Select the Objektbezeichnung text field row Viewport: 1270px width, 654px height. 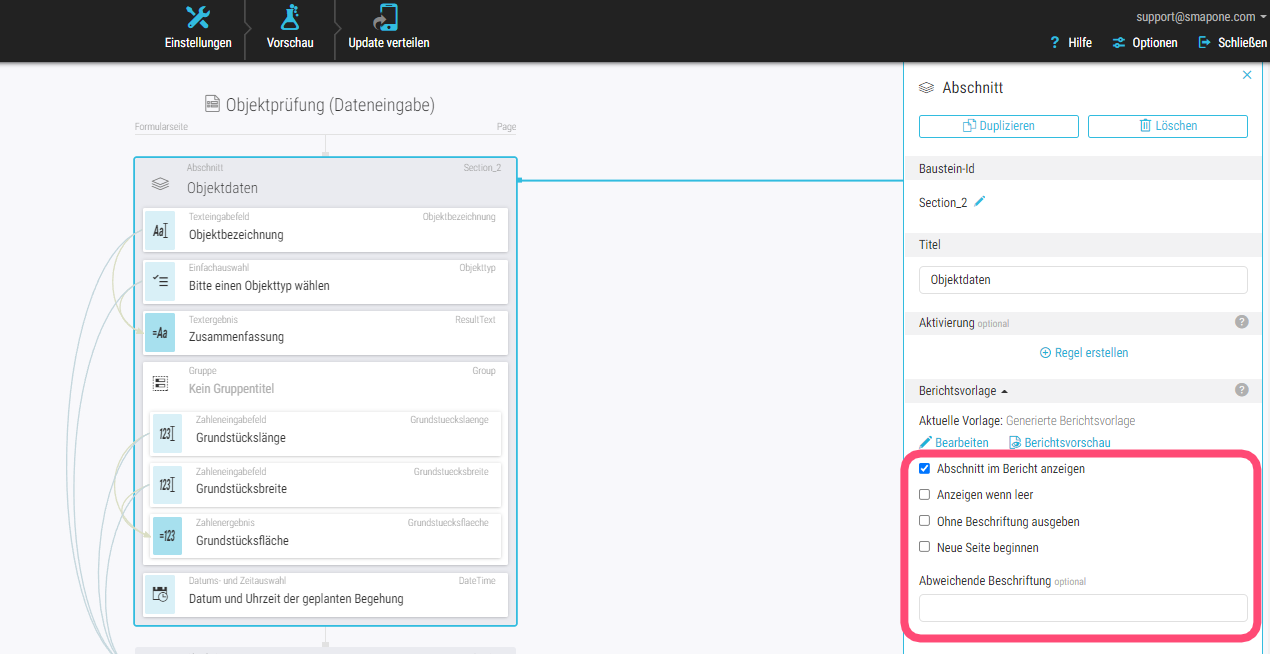pos(325,230)
